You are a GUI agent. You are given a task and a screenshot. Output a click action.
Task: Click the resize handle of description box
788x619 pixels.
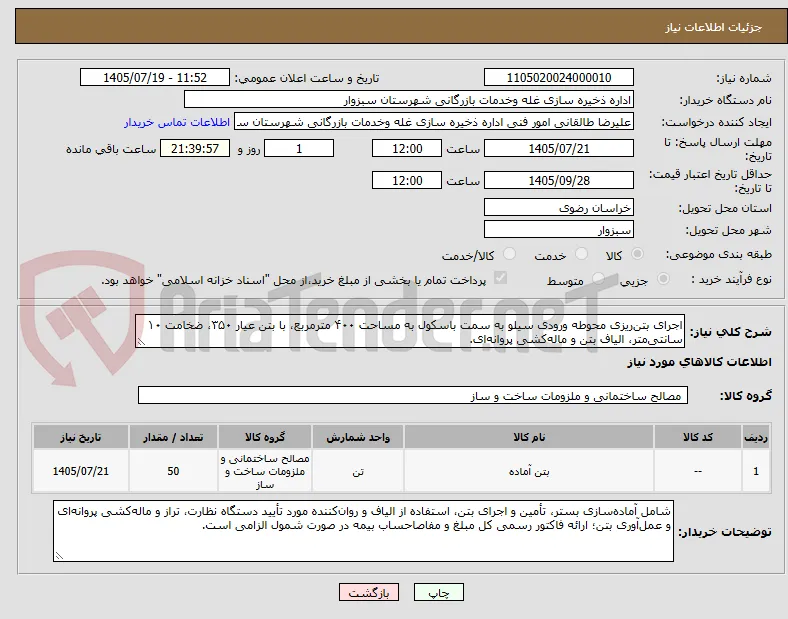[141, 342]
